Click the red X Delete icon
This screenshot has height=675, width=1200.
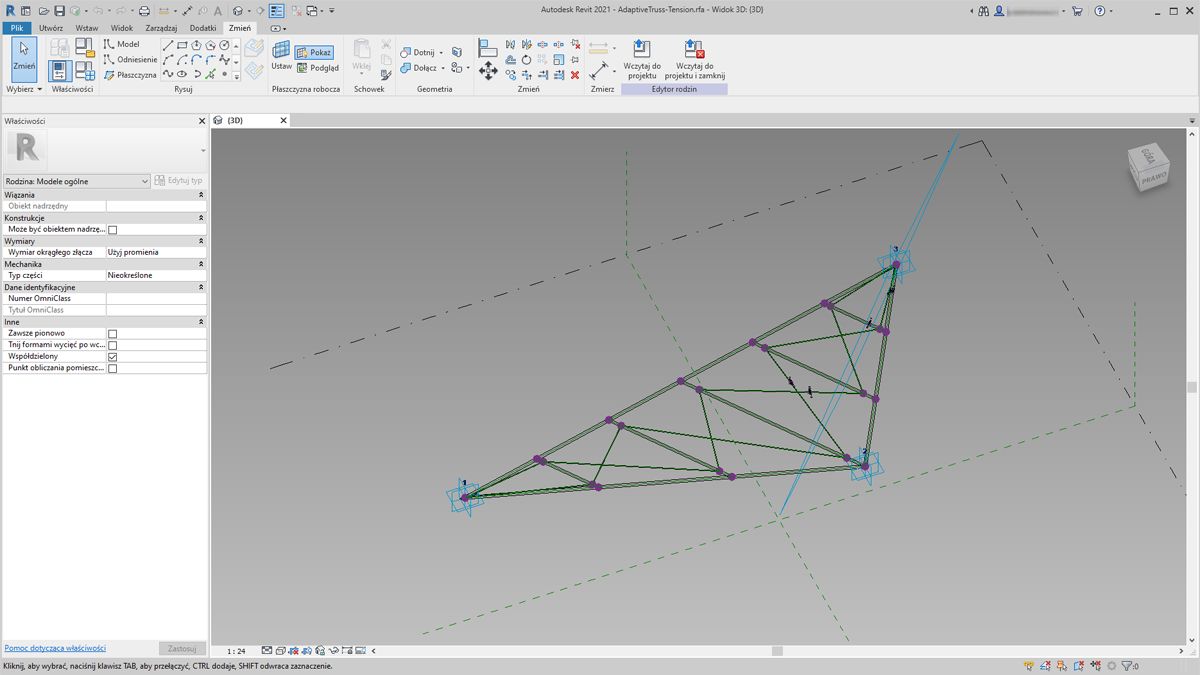click(x=574, y=74)
